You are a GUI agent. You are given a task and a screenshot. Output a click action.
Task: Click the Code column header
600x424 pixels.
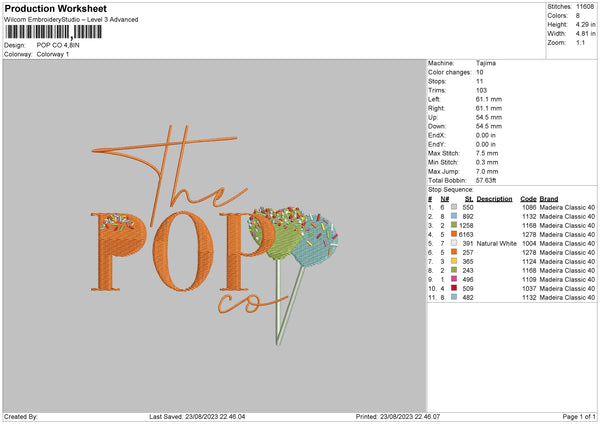click(x=529, y=197)
